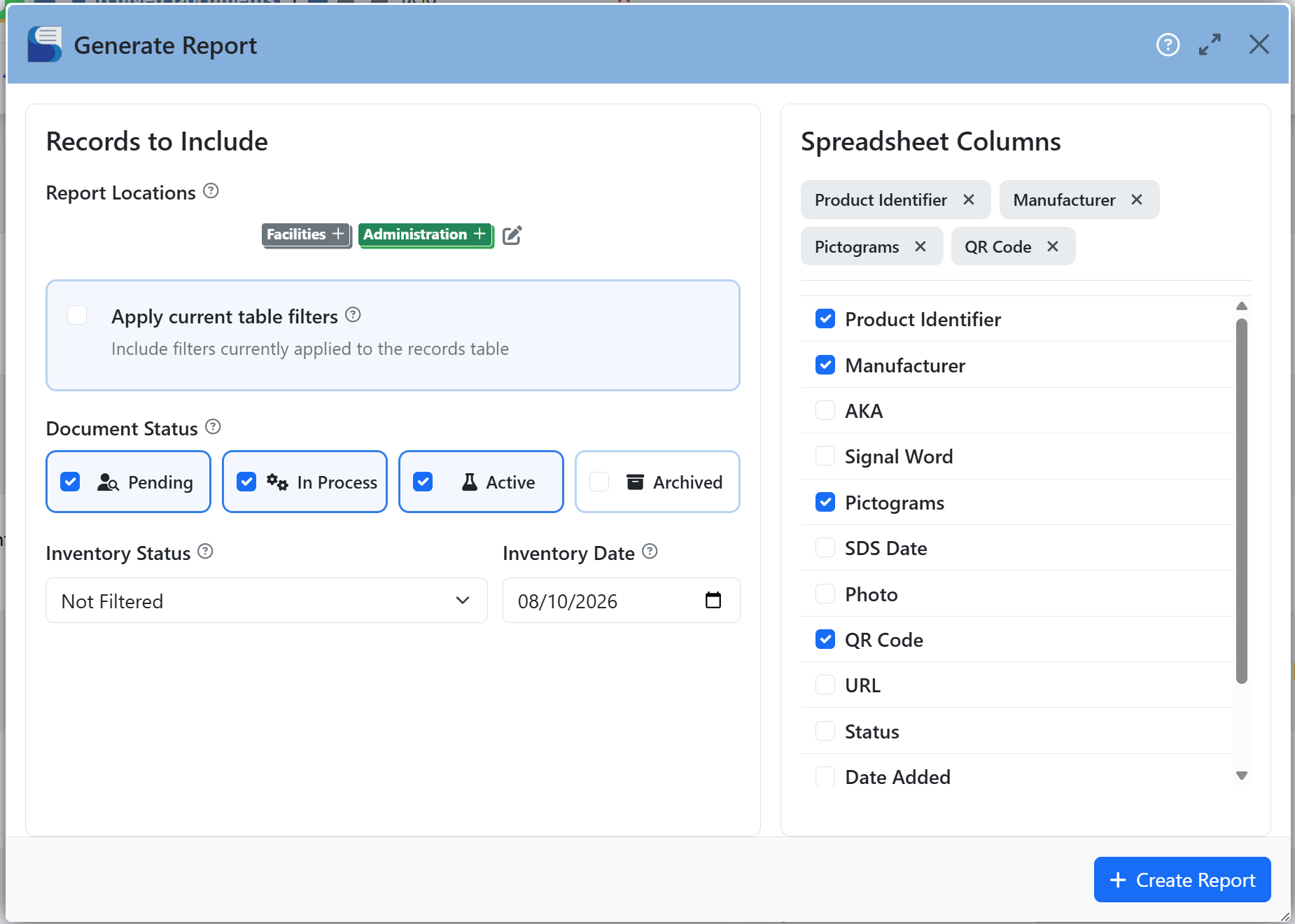Uncheck Manufacturer column
The image size is (1295, 924).
(825, 365)
